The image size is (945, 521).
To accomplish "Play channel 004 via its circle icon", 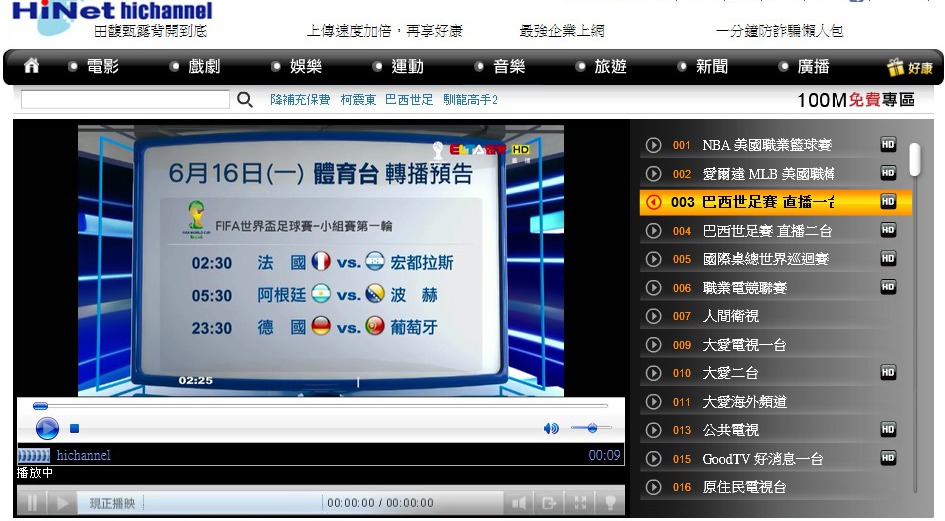I will point(653,230).
